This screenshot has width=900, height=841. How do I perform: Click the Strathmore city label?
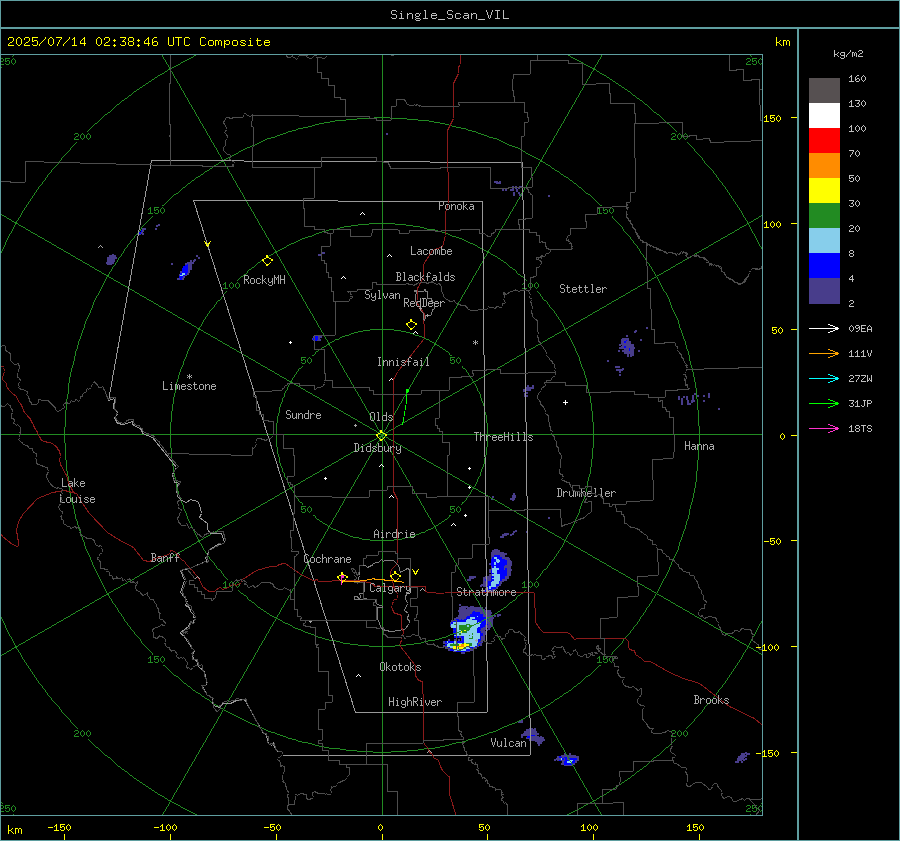[486, 592]
